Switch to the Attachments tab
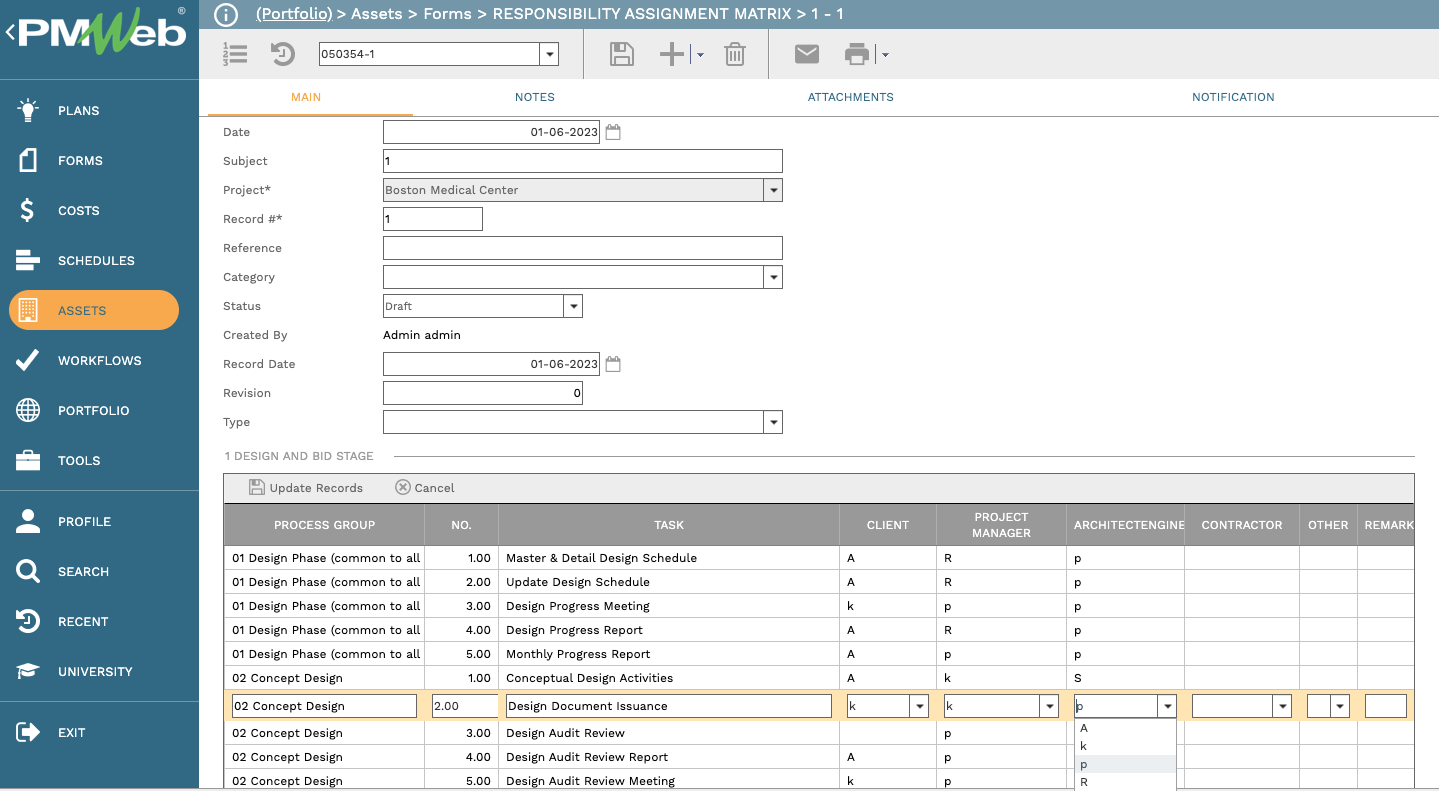 pos(851,97)
